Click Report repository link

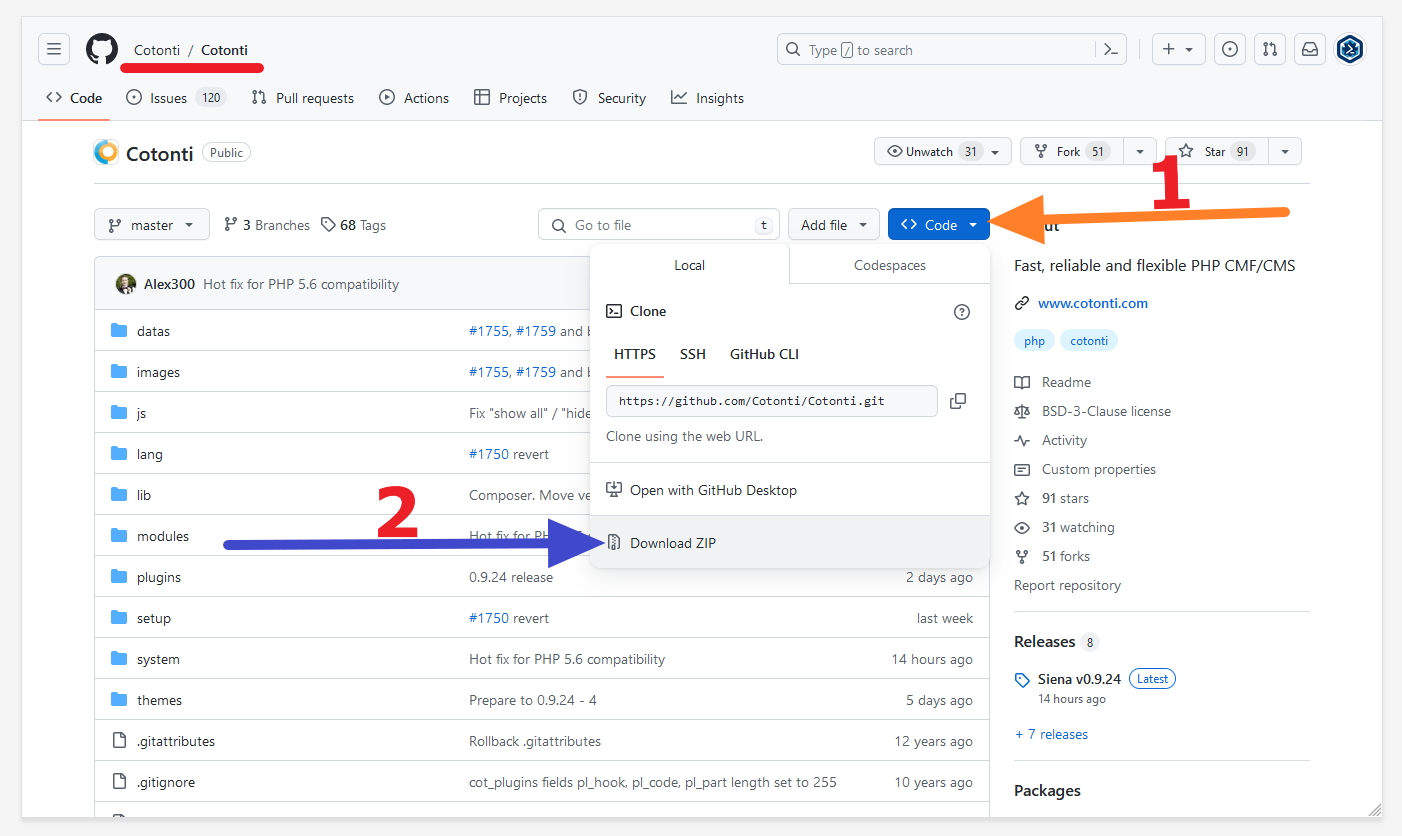[1067, 585]
